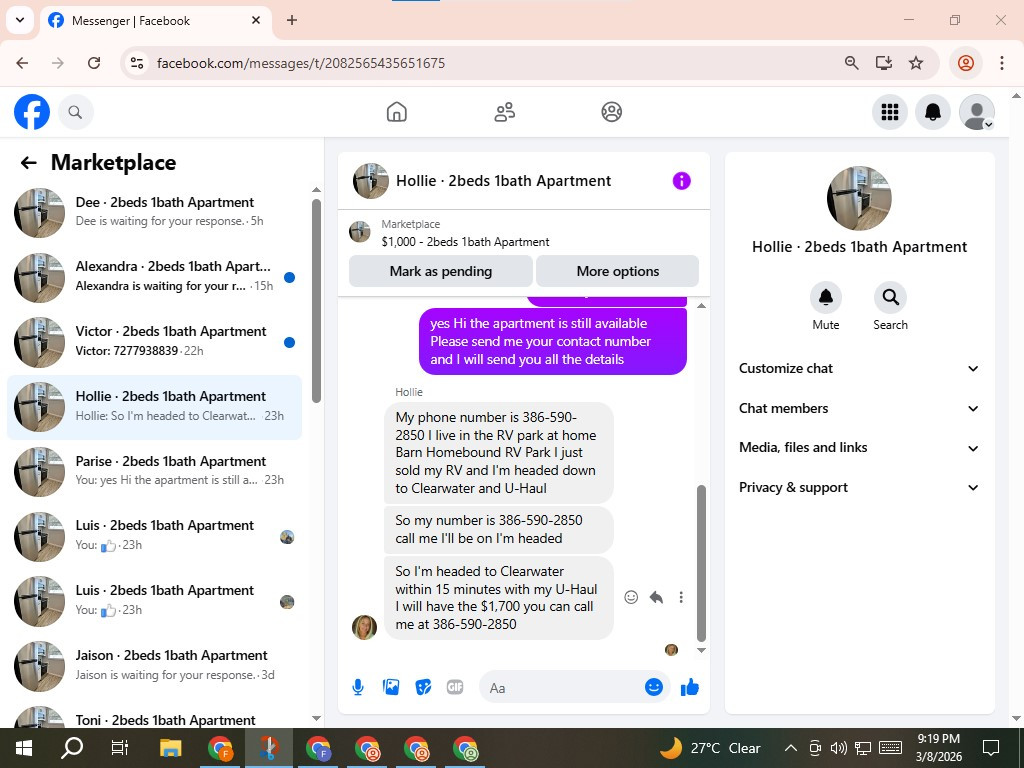Viewport: 1024px width, 768px height.
Task: Open the Friends icon in top navigation
Action: (504, 112)
